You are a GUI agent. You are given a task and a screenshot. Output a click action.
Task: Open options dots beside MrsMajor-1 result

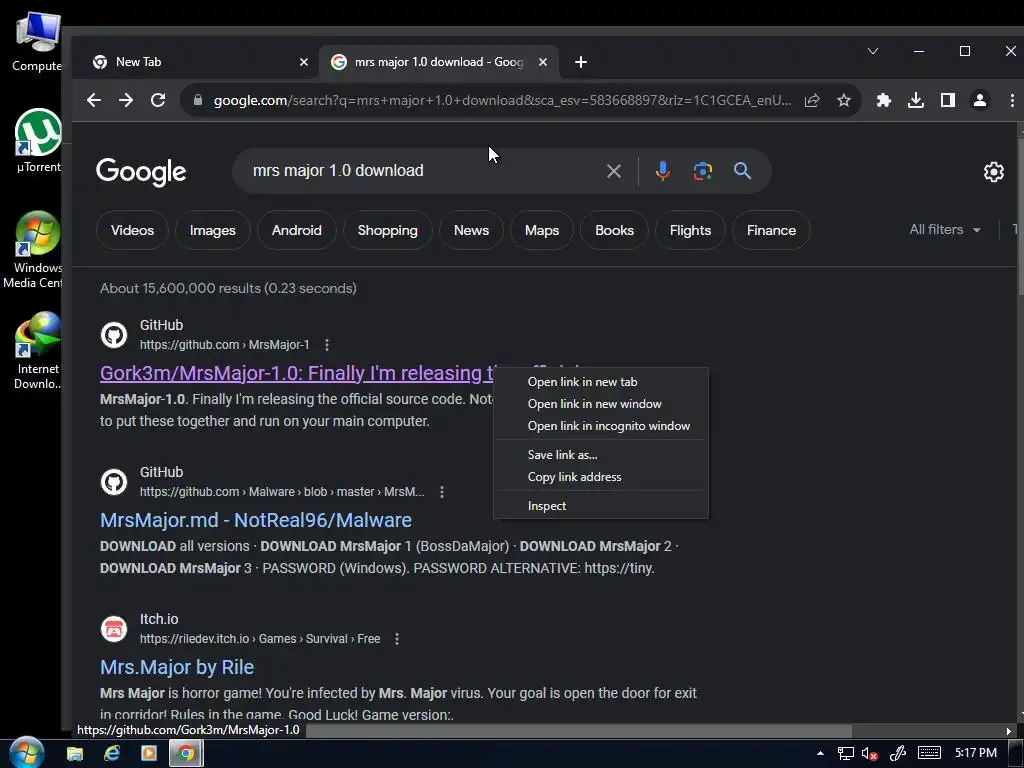(327, 345)
